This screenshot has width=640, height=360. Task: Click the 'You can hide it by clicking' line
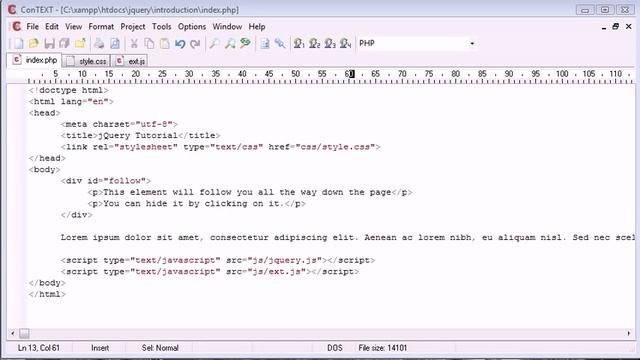tap(196, 204)
